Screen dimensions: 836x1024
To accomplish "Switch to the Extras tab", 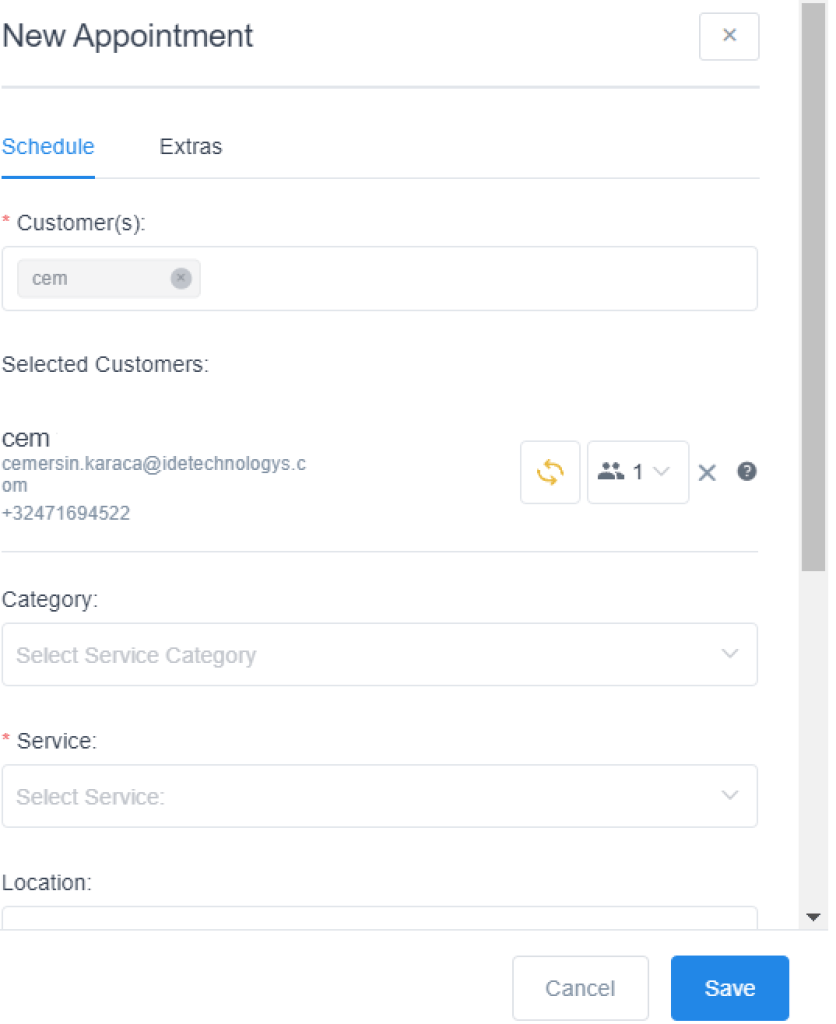I will point(191,147).
